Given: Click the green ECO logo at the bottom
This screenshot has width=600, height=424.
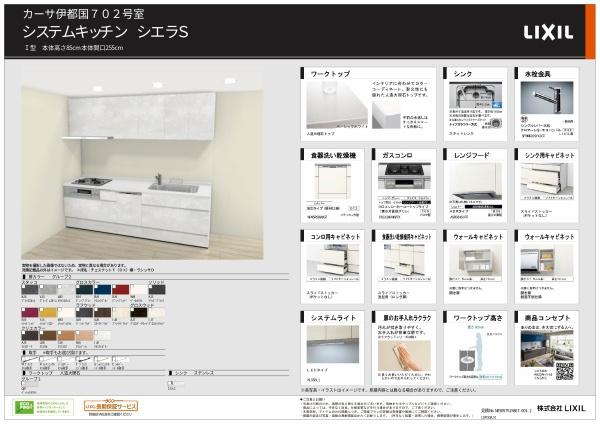Looking at the screenshot, I should coord(24,407).
